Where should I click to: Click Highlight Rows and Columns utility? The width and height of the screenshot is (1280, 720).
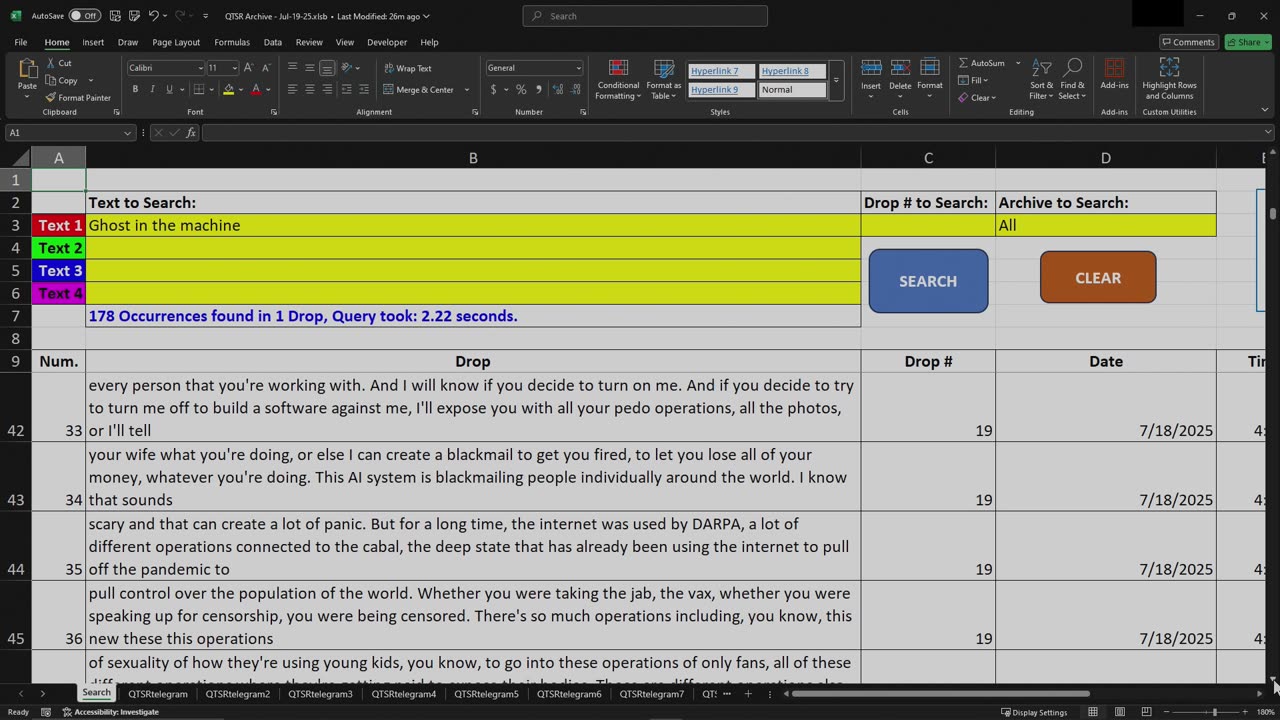coord(1169,79)
